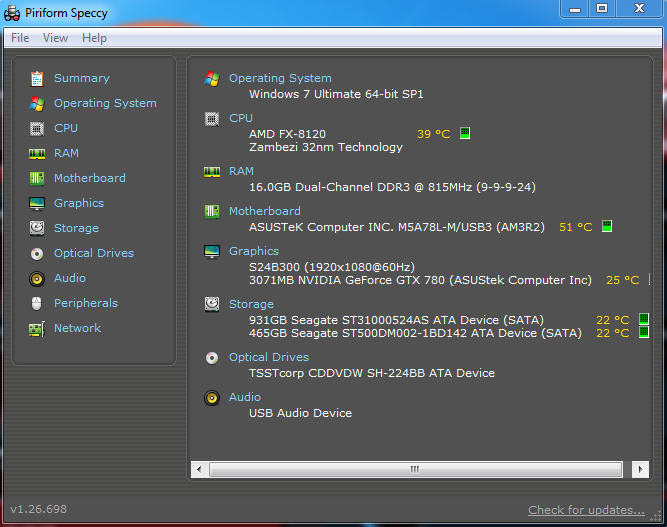Click the Peripherals mouse icon in sidebar
The image size is (667, 527).
point(37,304)
